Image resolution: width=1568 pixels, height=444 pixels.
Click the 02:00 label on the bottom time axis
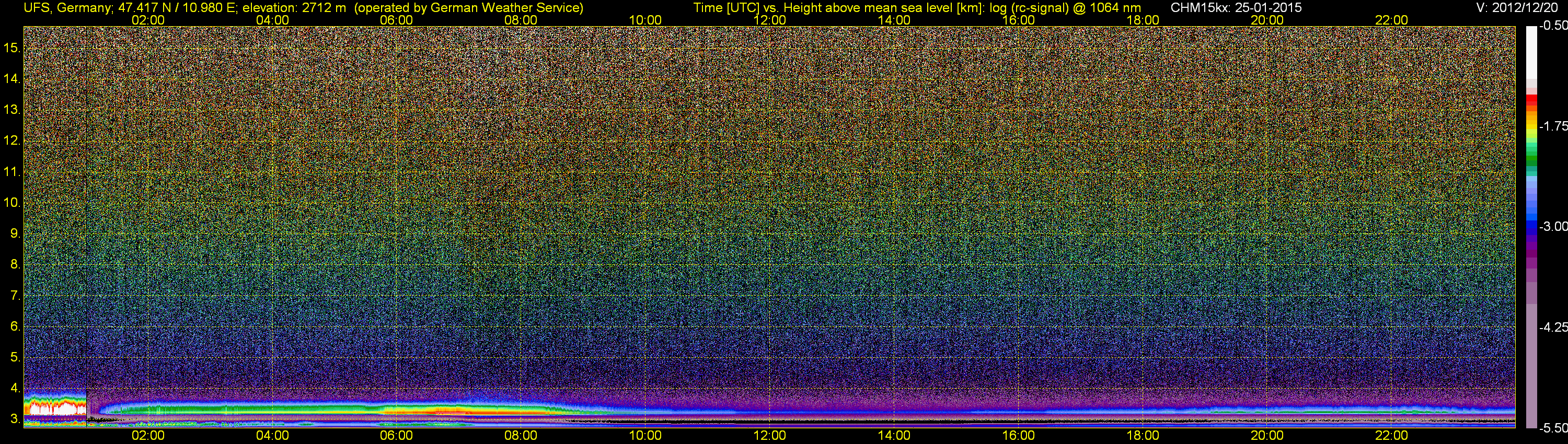148,436
